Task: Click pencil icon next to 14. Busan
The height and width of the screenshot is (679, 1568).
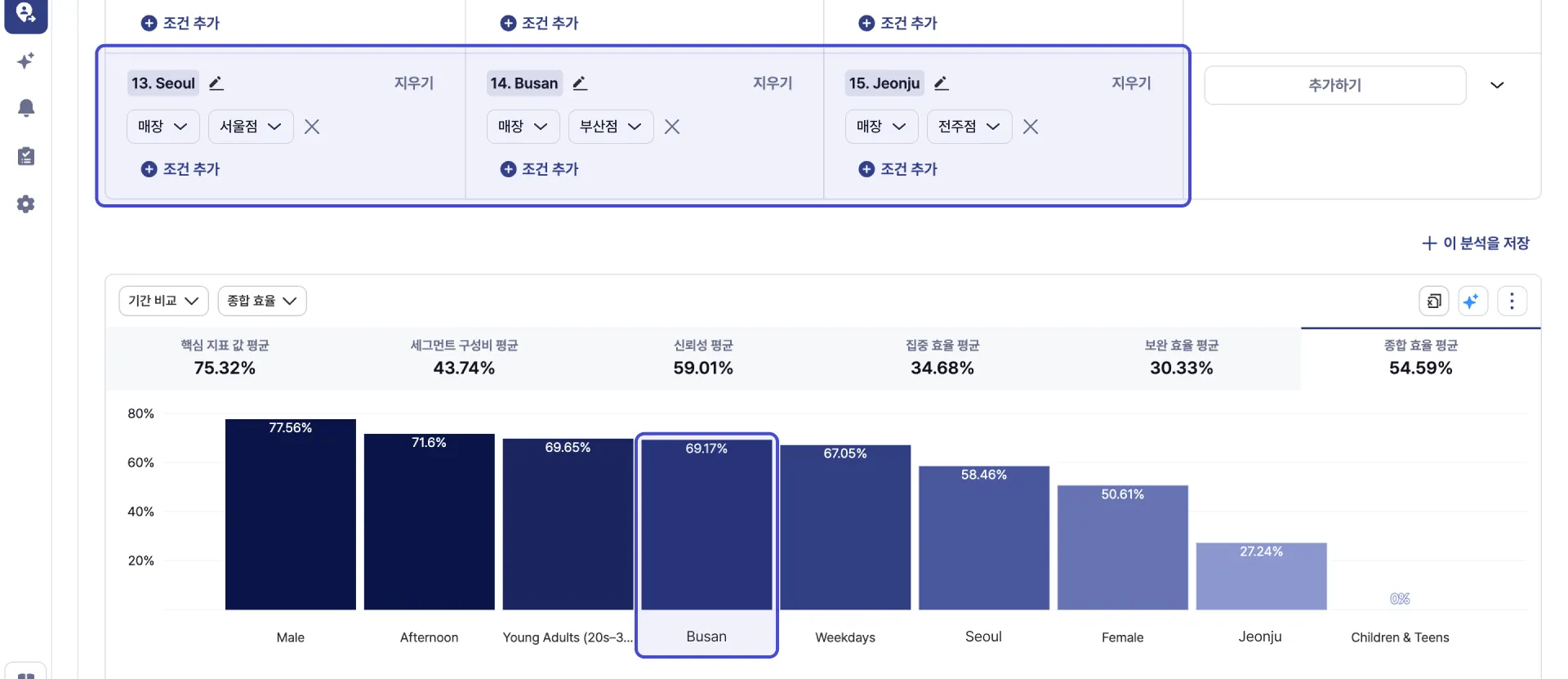Action: [x=580, y=83]
